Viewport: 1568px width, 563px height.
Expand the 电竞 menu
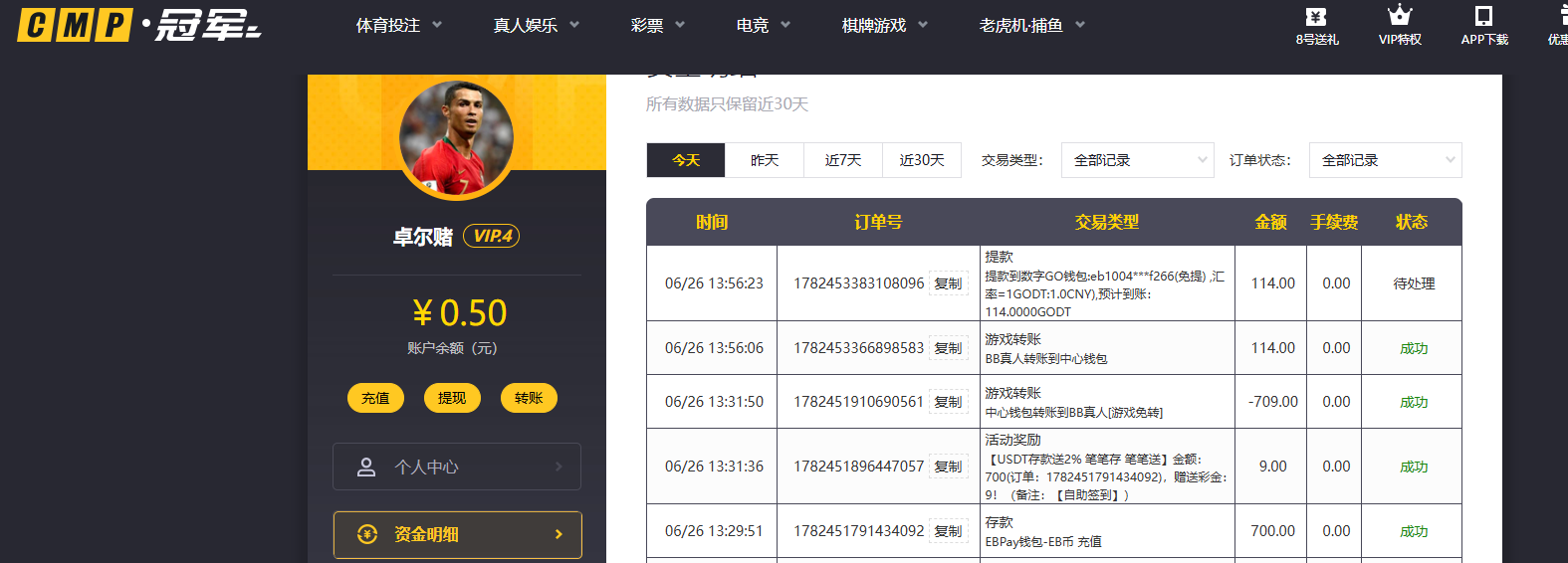[763, 25]
